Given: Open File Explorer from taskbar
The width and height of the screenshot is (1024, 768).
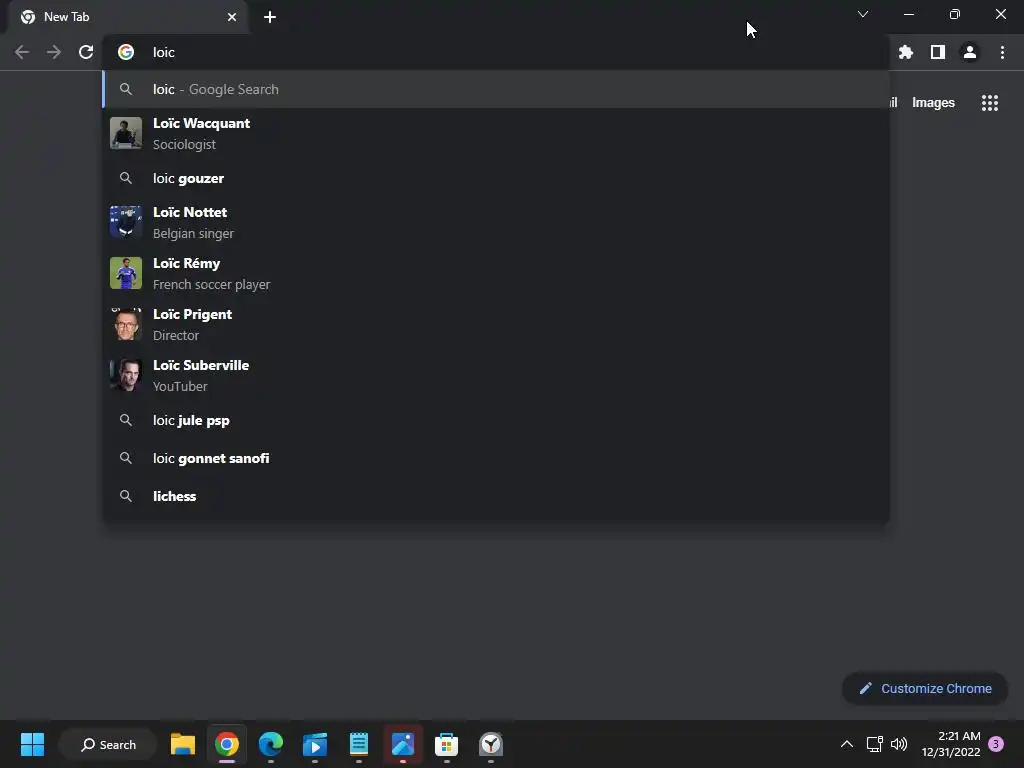Looking at the screenshot, I should coord(183,744).
